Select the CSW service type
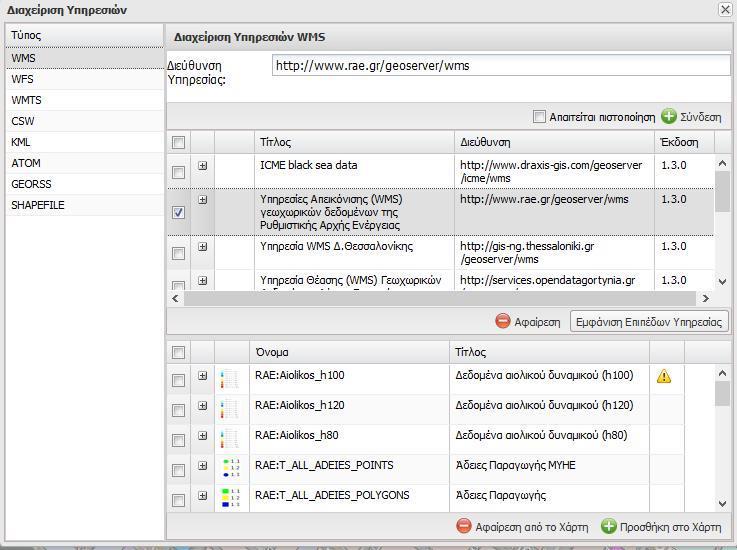This screenshot has width=737, height=550. coord(85,121)
